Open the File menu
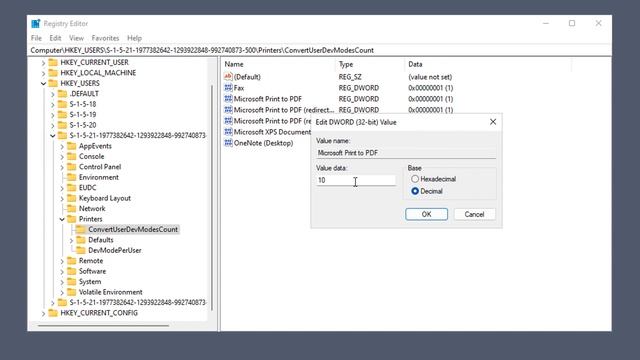 [x=36, y=38]
